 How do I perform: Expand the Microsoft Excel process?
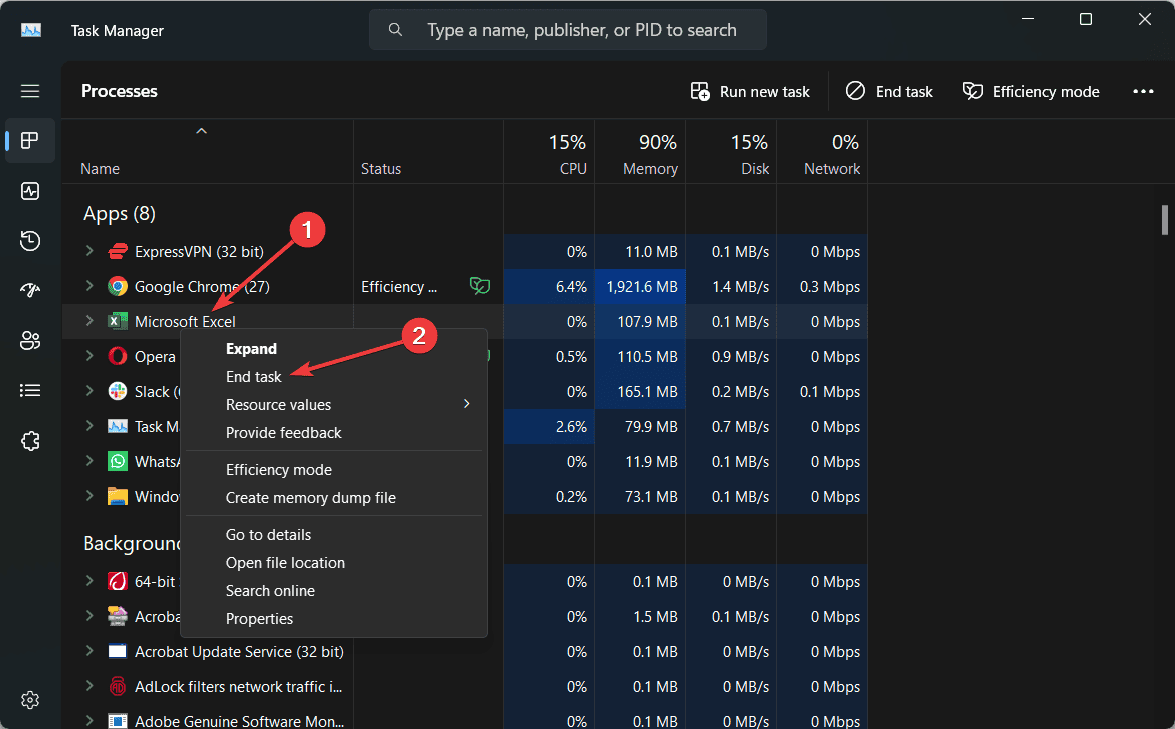pyautogui.click(x=89, y=321)
